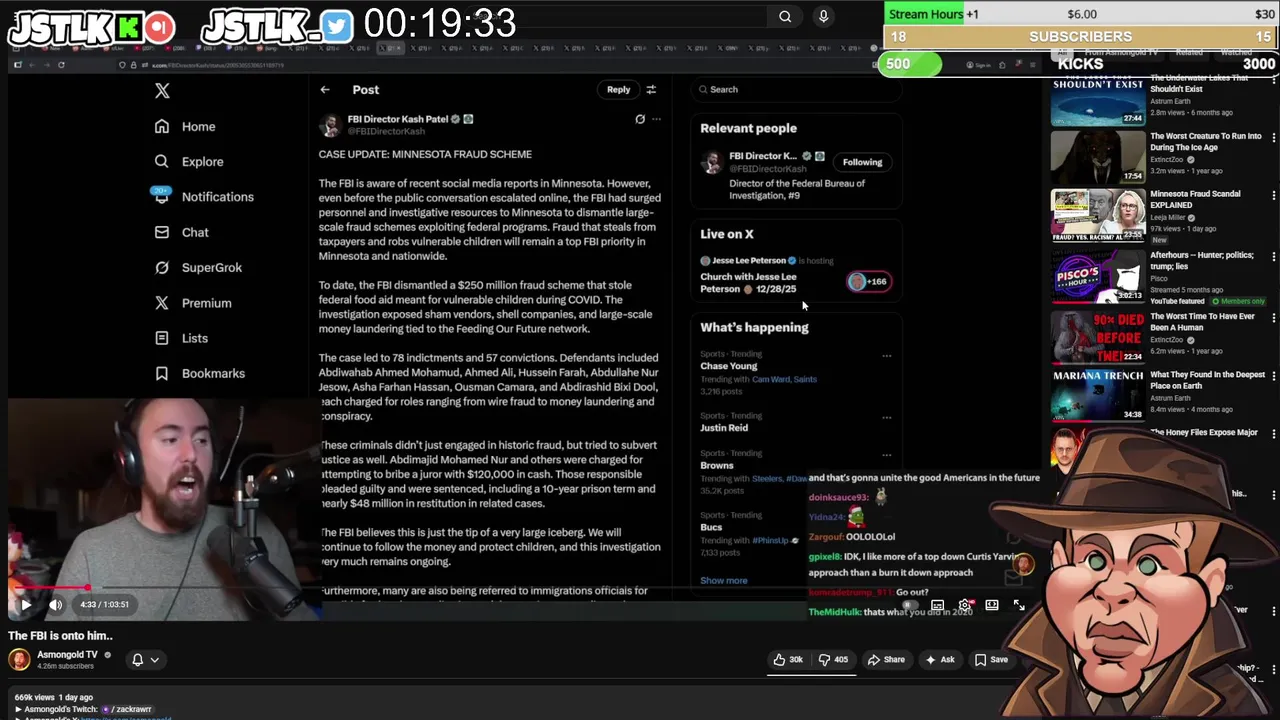Click the YouTube search magnifier icon
Image resolution: width=1280 pixels, height=720 pixels.
coord(785,16)
